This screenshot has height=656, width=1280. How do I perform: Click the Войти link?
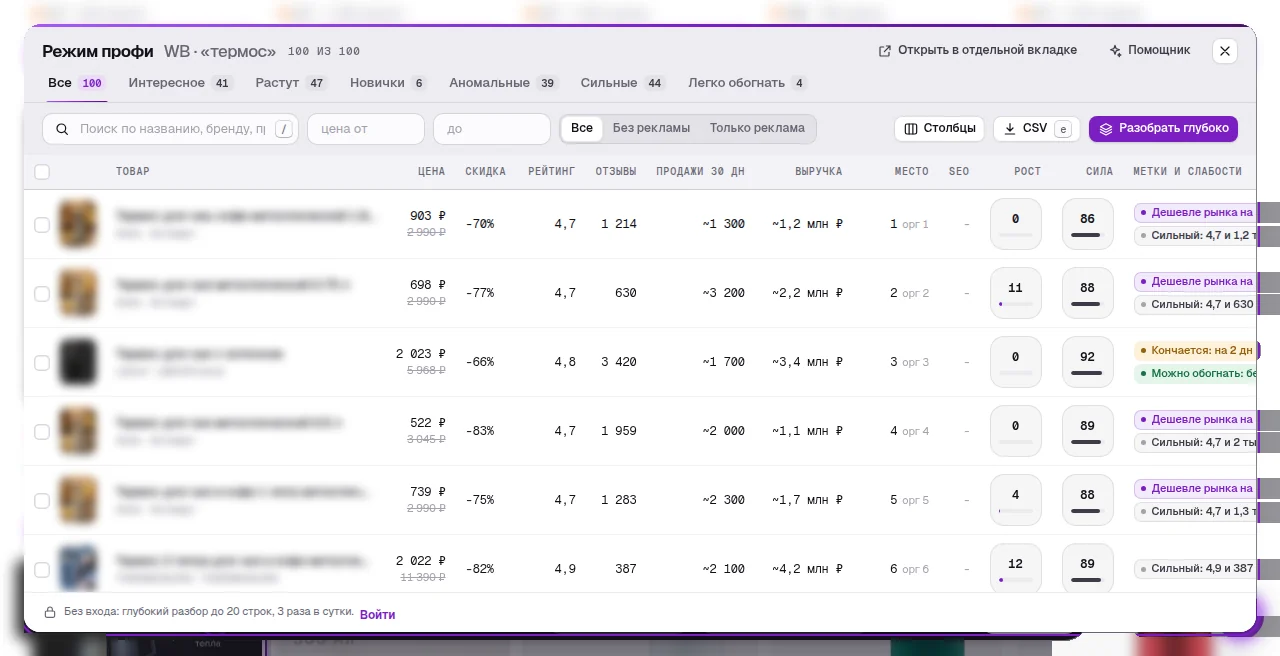click(x=377, y=615)
